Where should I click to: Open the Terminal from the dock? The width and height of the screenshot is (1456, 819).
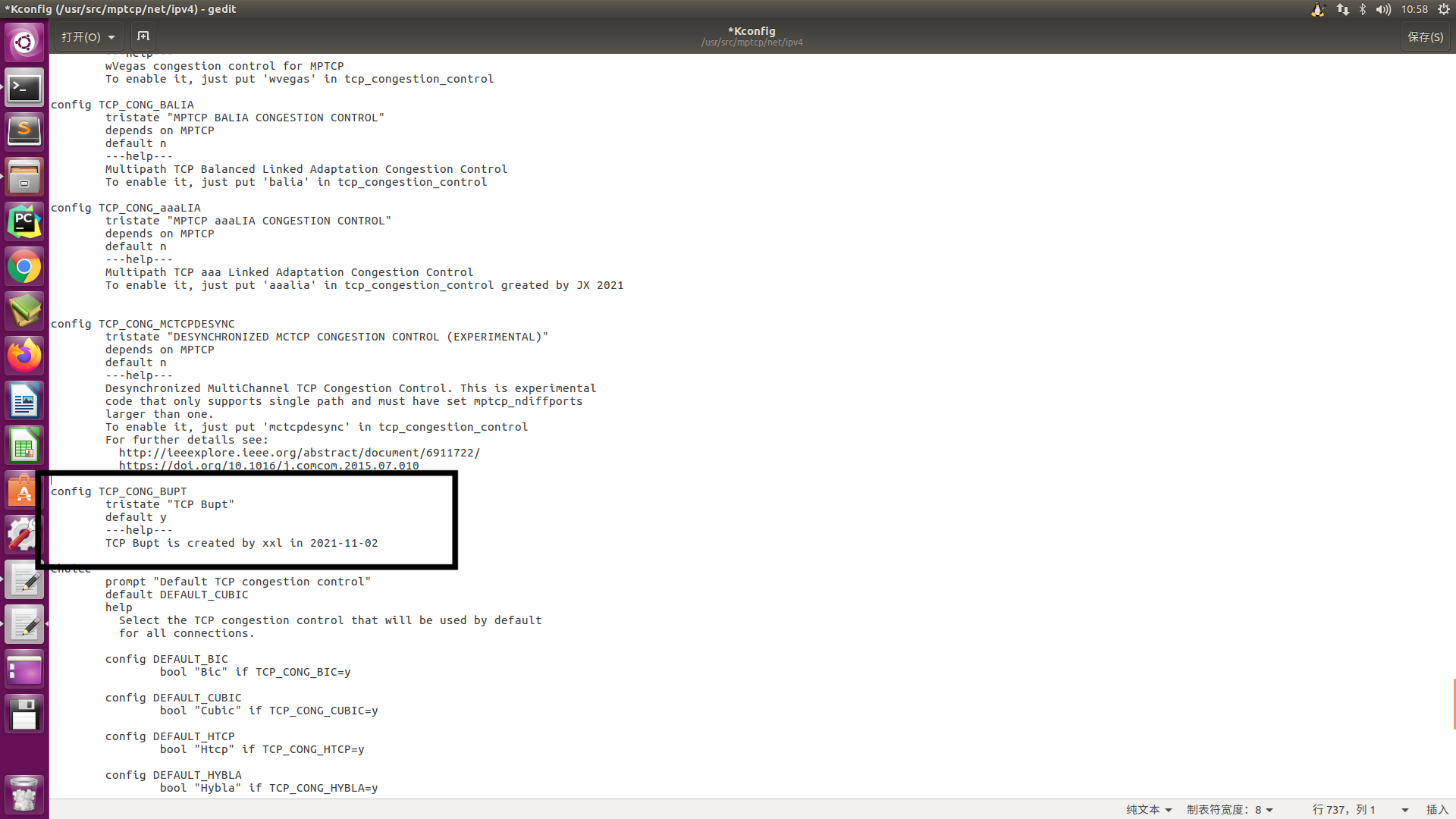(24, 86)
